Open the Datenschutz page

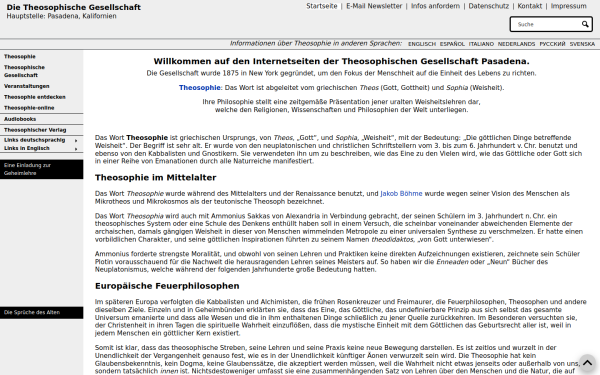click(x=489, y=6)
